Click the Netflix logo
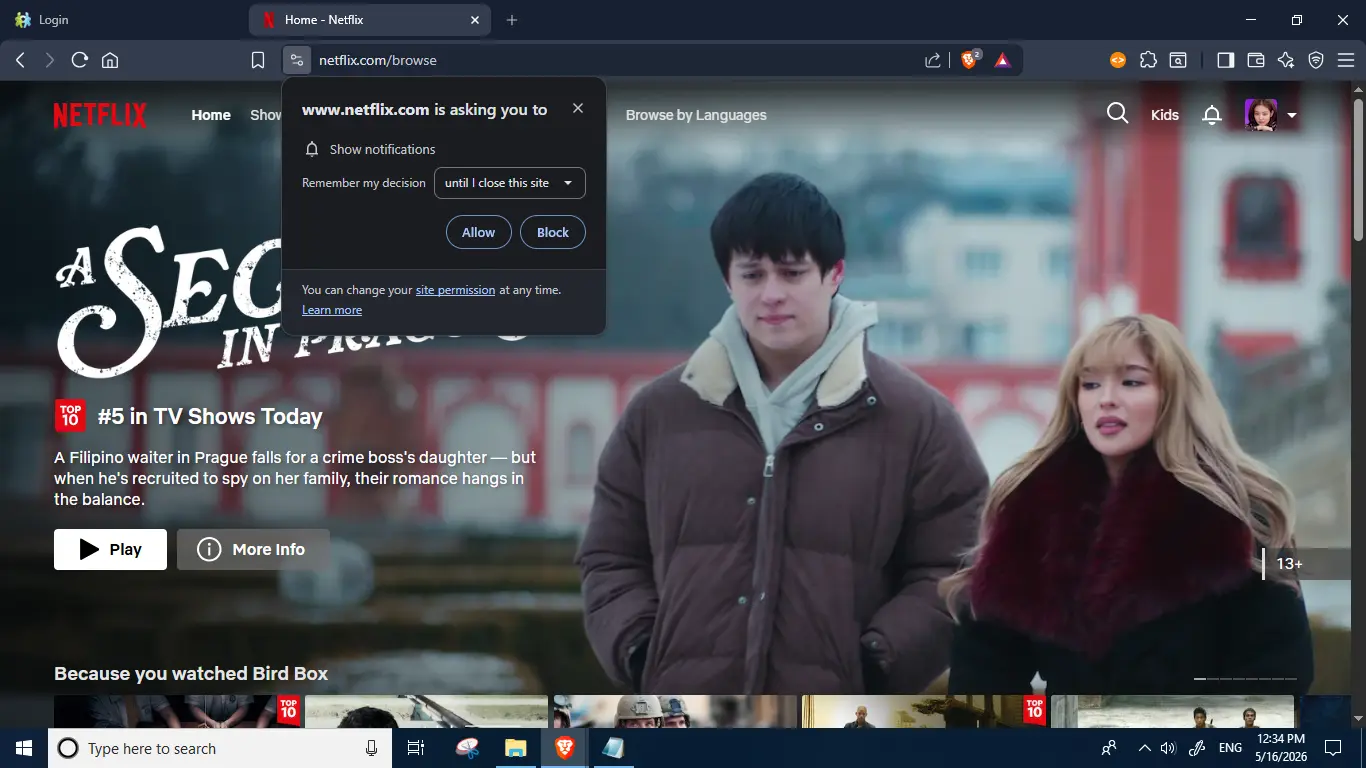This screenshot has width=1366, height=768. pos(100,115)
